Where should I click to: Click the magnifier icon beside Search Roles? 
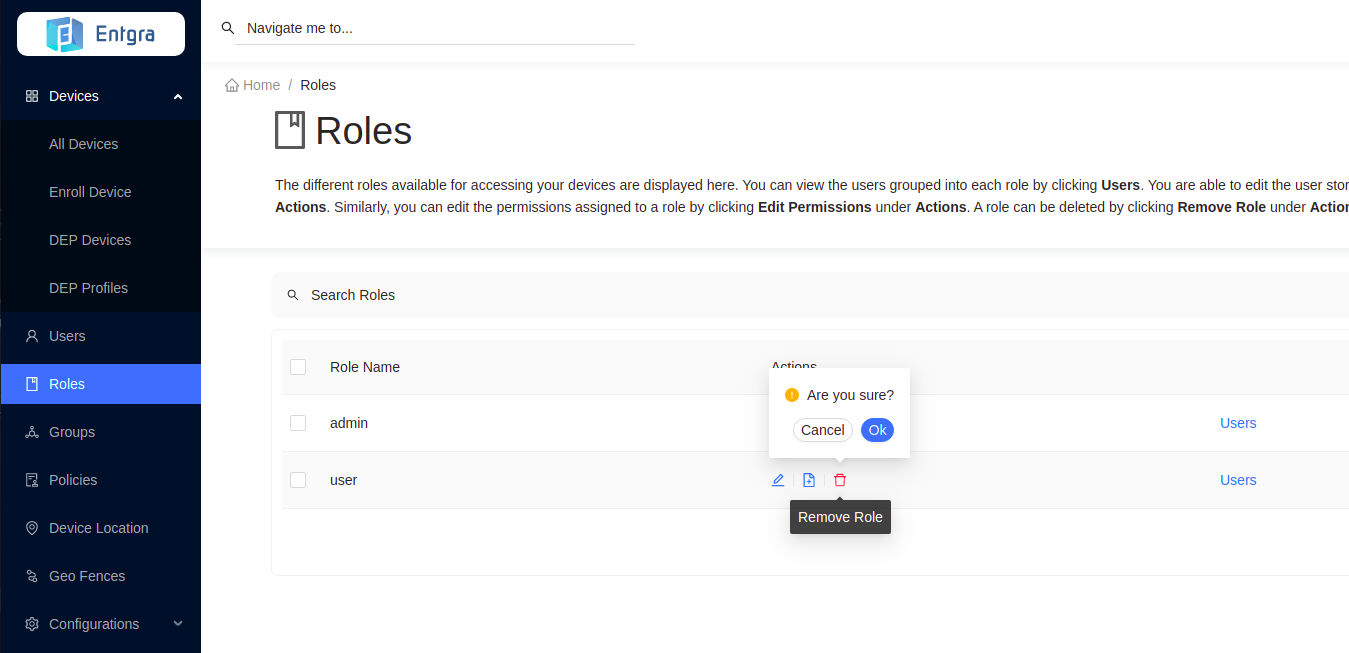tap(293, 295)
